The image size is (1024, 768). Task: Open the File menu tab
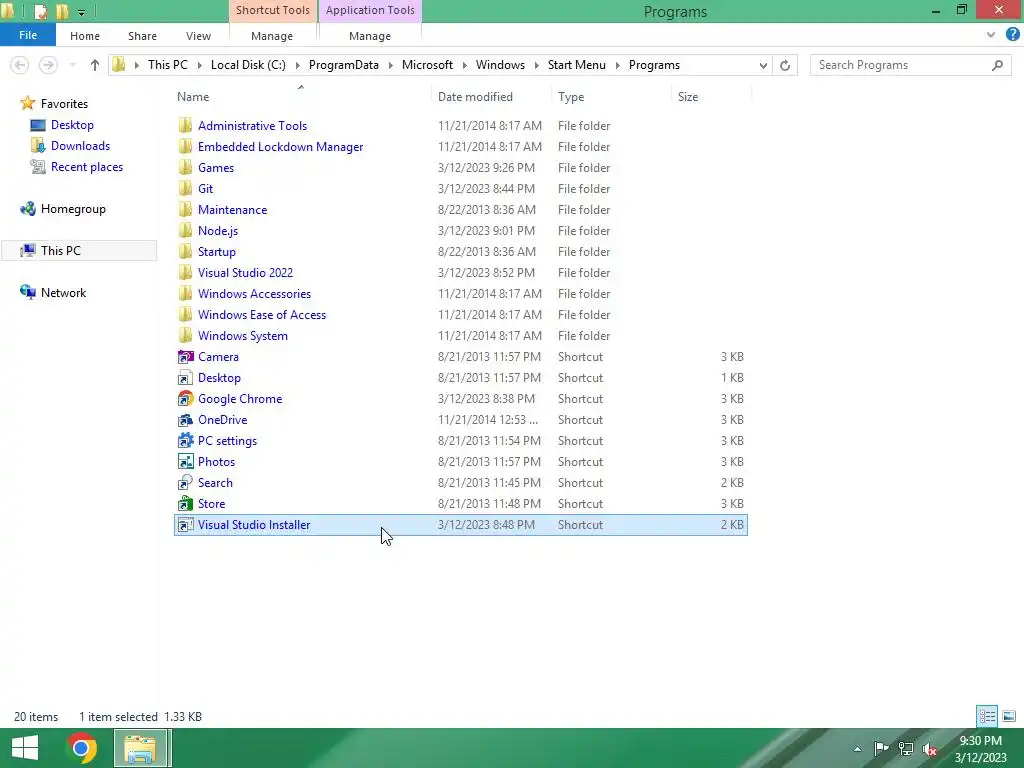28,35
